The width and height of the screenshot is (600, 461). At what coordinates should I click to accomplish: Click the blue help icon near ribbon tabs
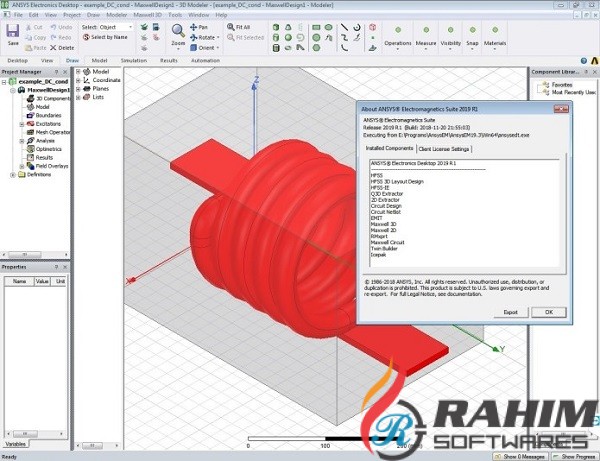584,60
